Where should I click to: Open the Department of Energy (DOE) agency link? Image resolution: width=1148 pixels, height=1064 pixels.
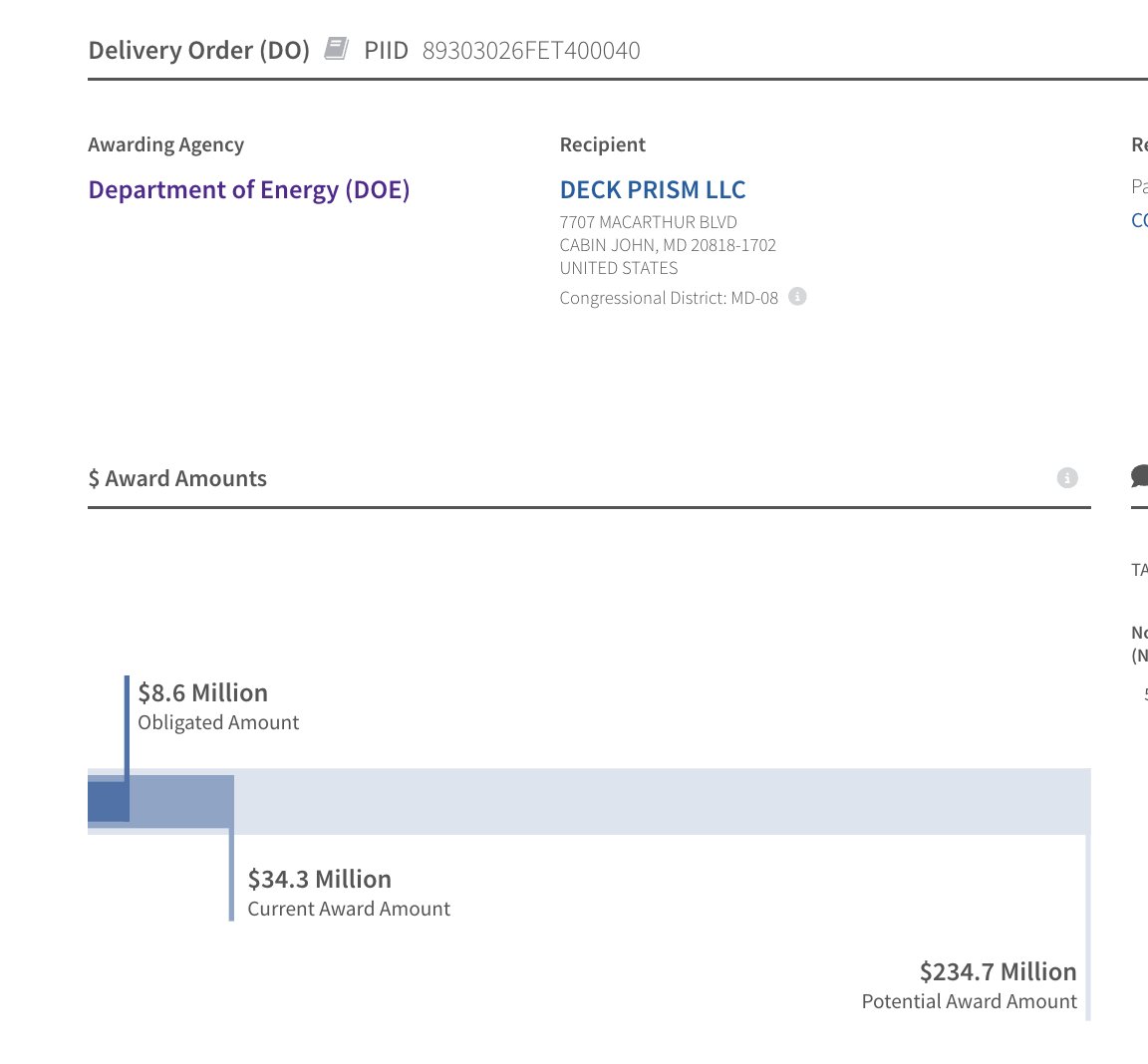tap(249, 189)
